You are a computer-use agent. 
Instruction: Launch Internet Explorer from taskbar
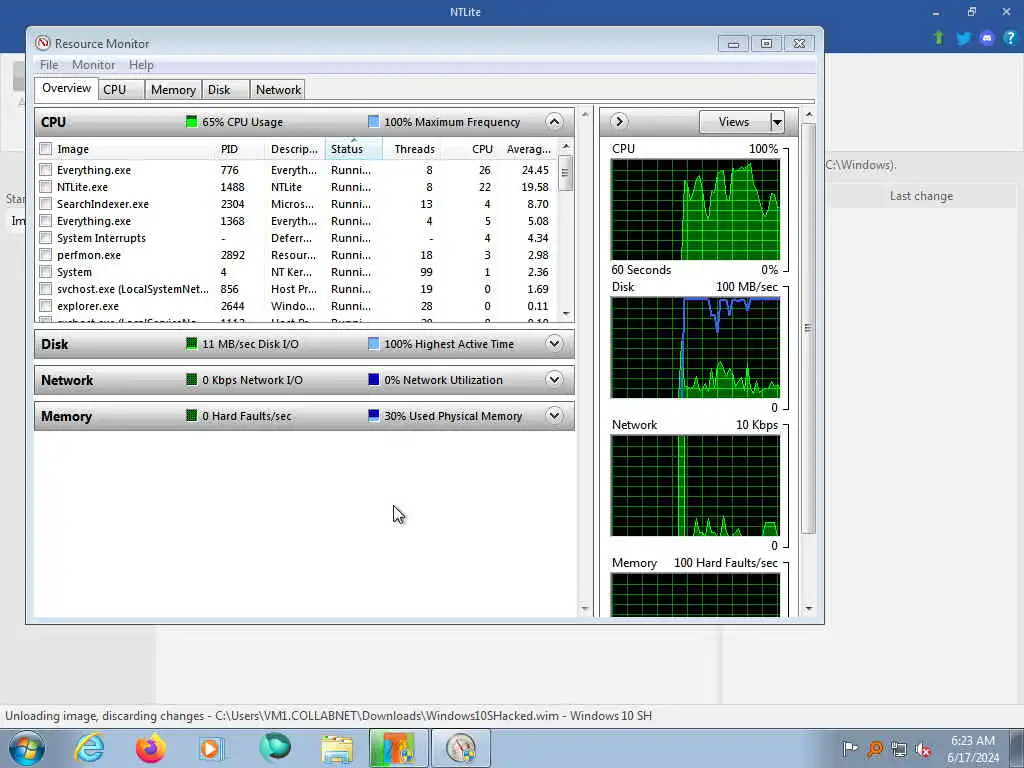tap(89, 748)
